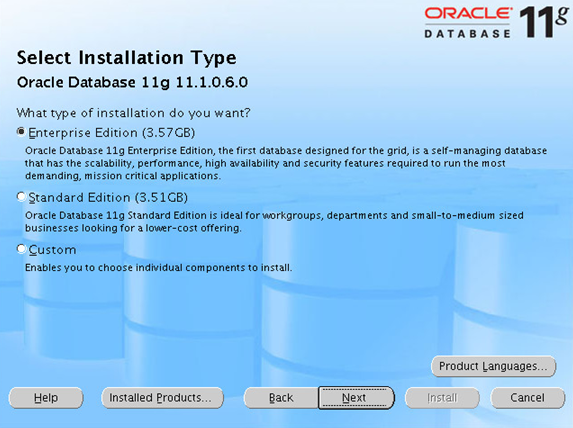Click the 'Standard Edition (3.51GB)' label text

click(x=108, y=197)
